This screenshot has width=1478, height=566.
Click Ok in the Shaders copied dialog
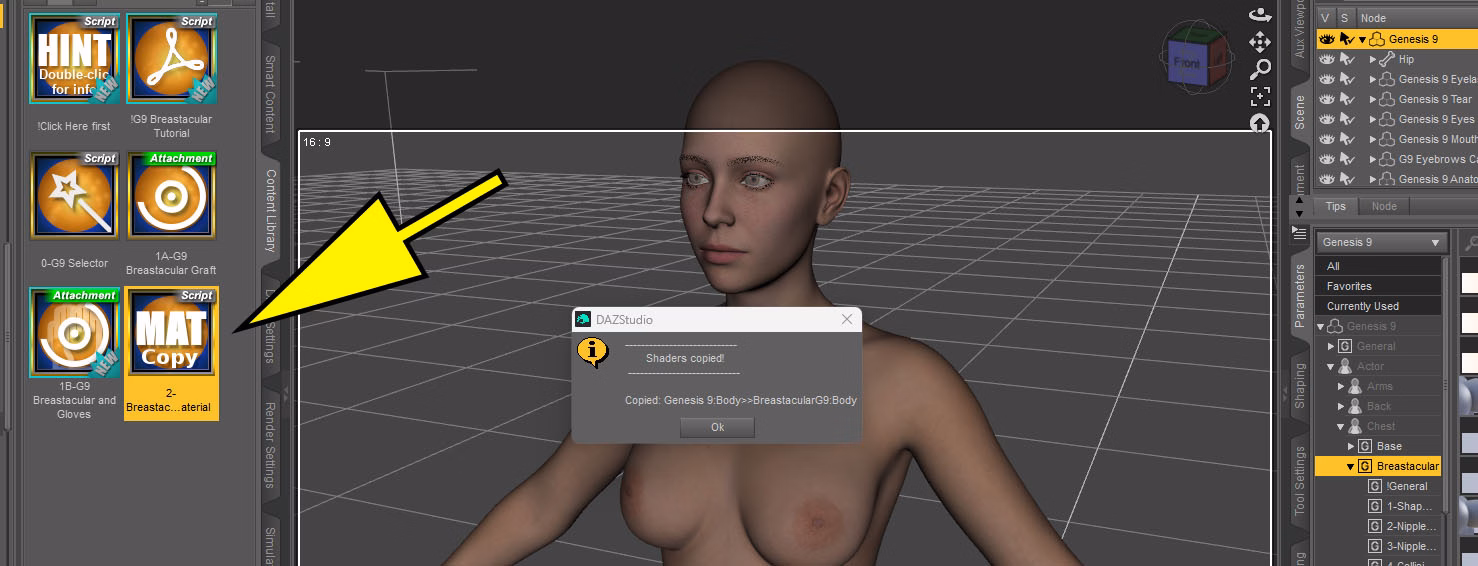(x=717, y=427)
